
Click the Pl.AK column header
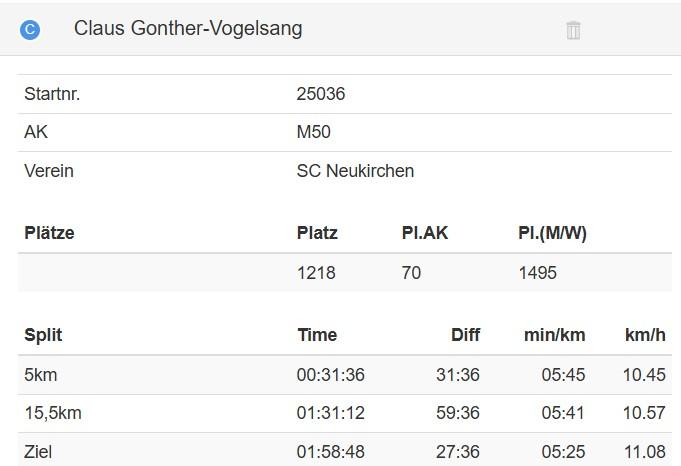[x=425, y=233]
